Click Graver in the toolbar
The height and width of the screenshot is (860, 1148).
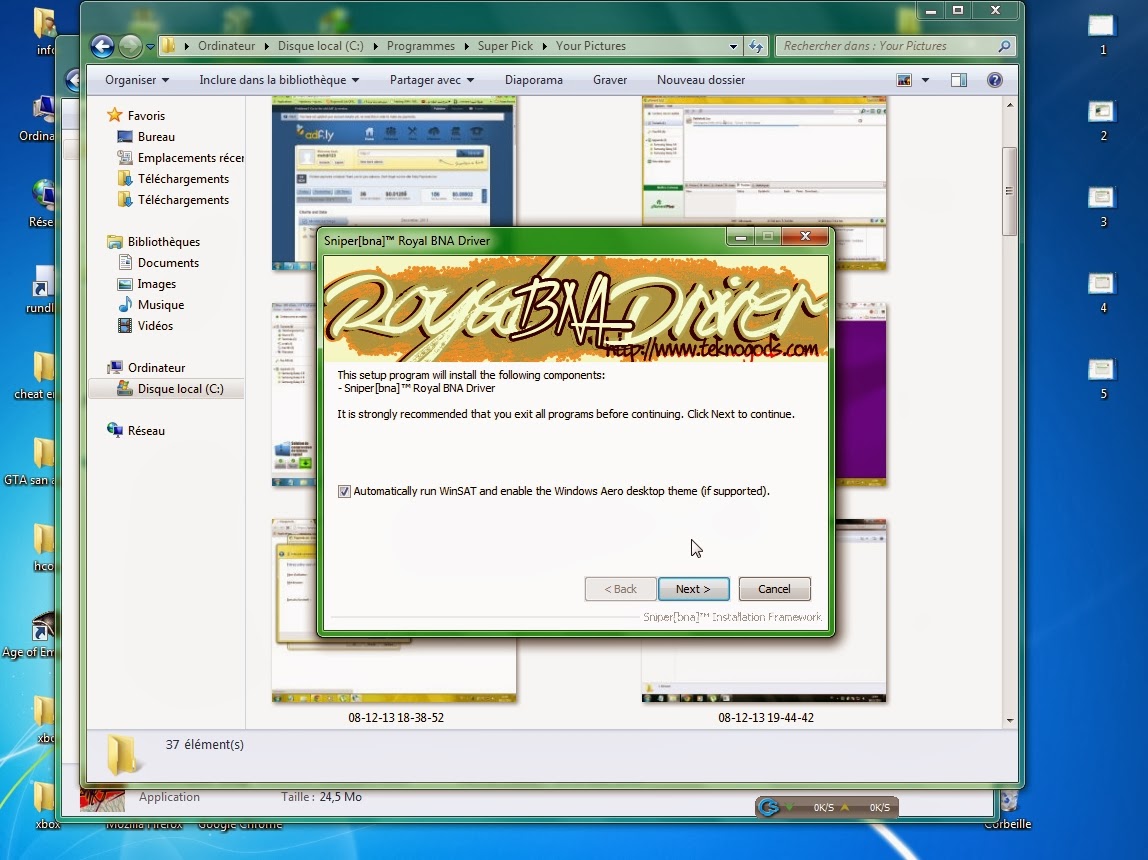tap(610, 80)
